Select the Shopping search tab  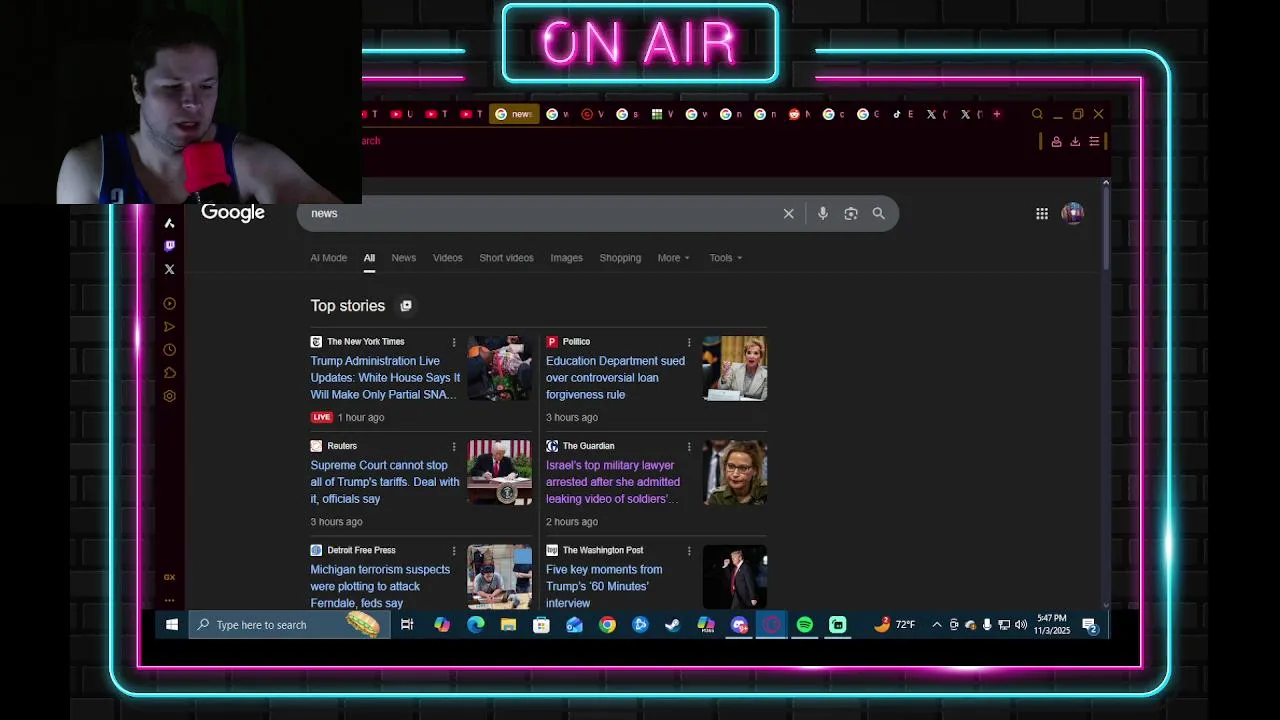click(620, 258)
